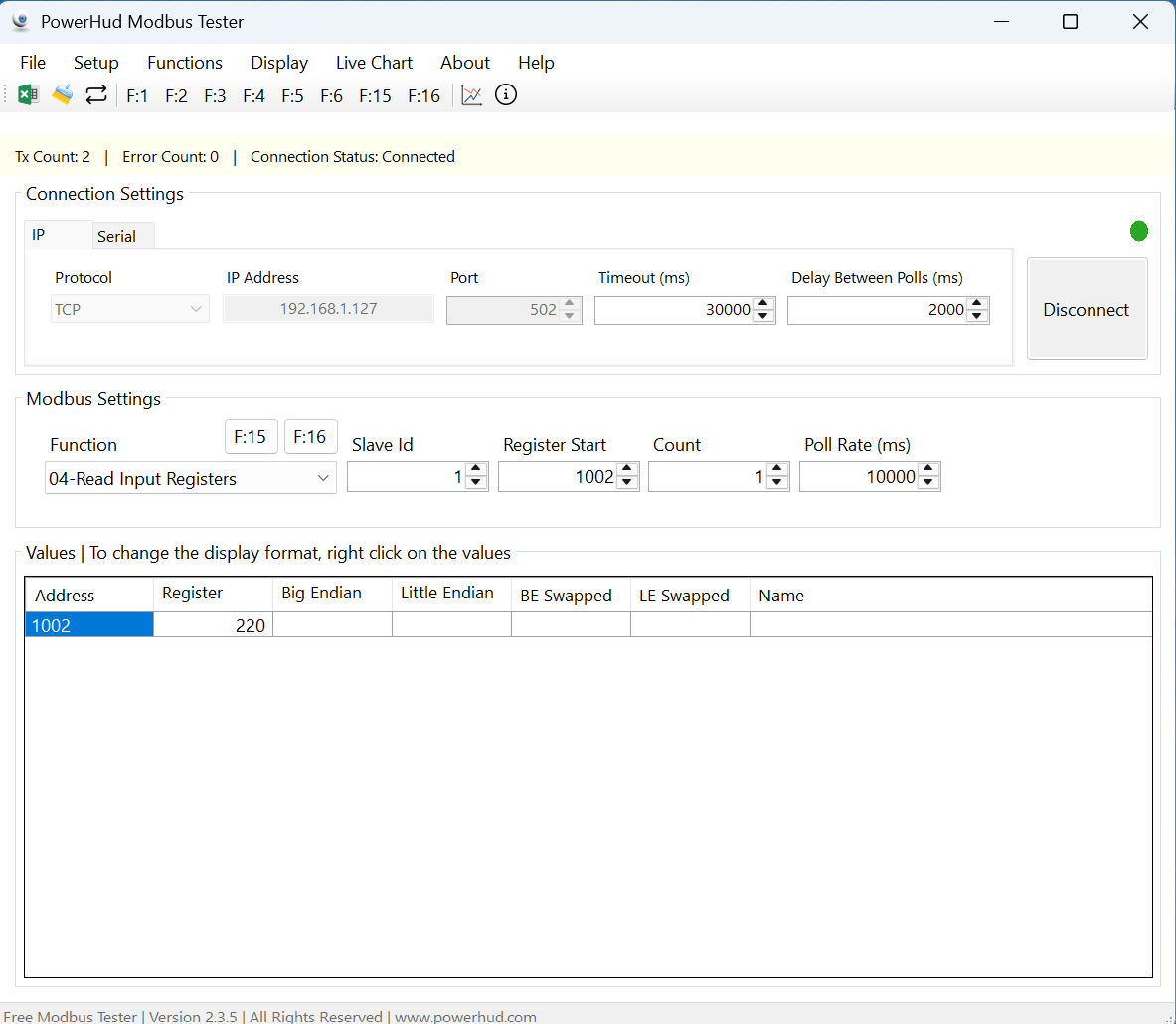Screen dimensions: 1176x1024
Task: Click the info circle toolbar icon
Action: 506,95
